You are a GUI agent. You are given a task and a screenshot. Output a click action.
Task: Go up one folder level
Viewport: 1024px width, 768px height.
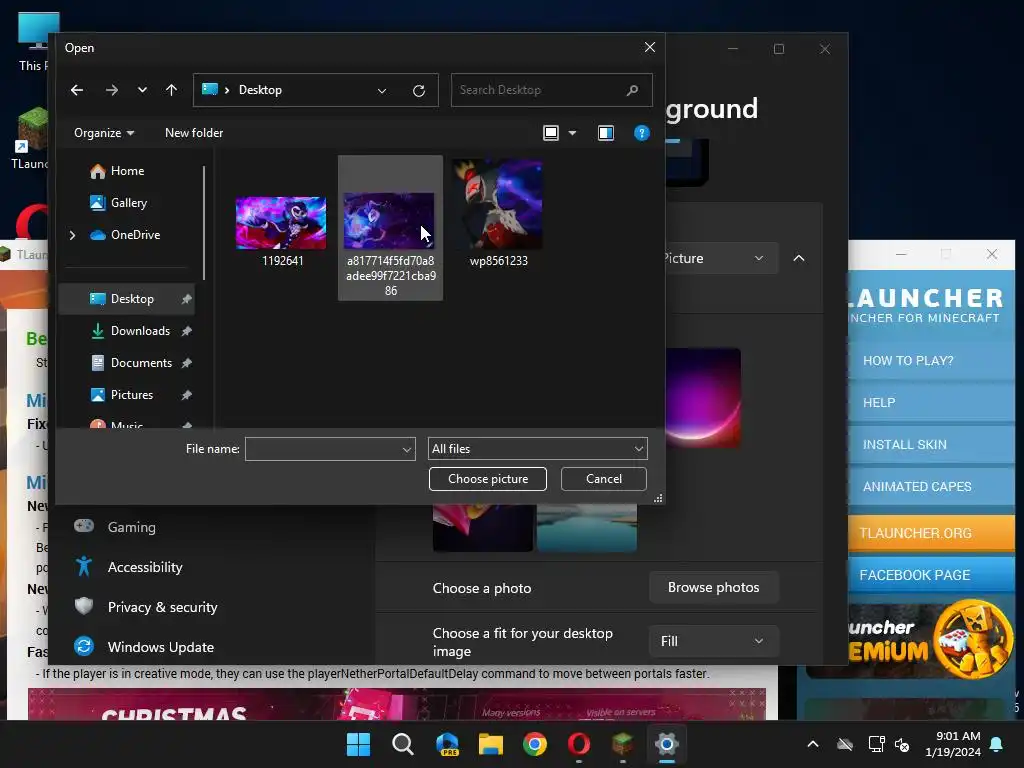pos(171,90)
